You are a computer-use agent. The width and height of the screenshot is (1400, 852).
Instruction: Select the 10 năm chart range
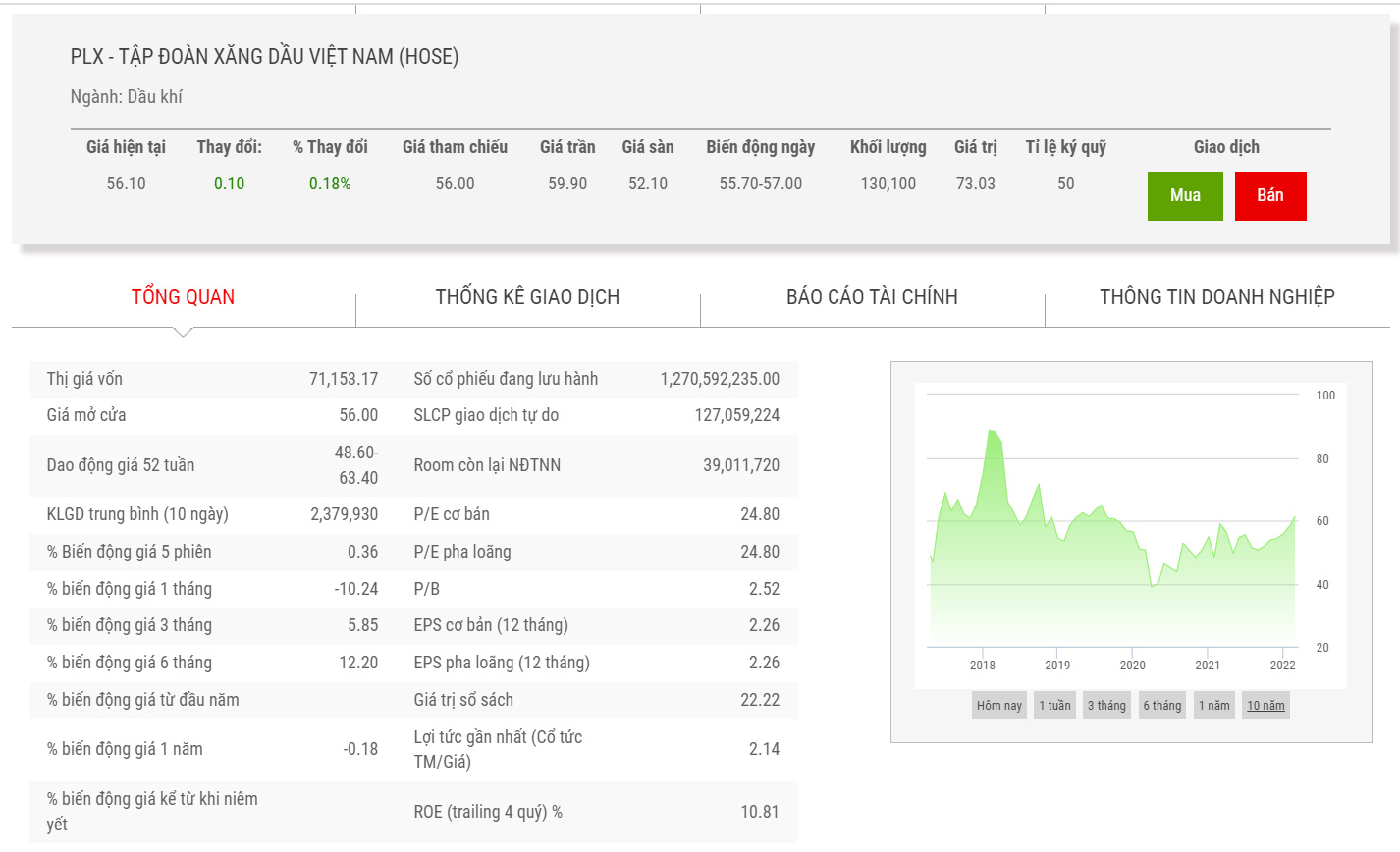click(x=1265, y=705)
